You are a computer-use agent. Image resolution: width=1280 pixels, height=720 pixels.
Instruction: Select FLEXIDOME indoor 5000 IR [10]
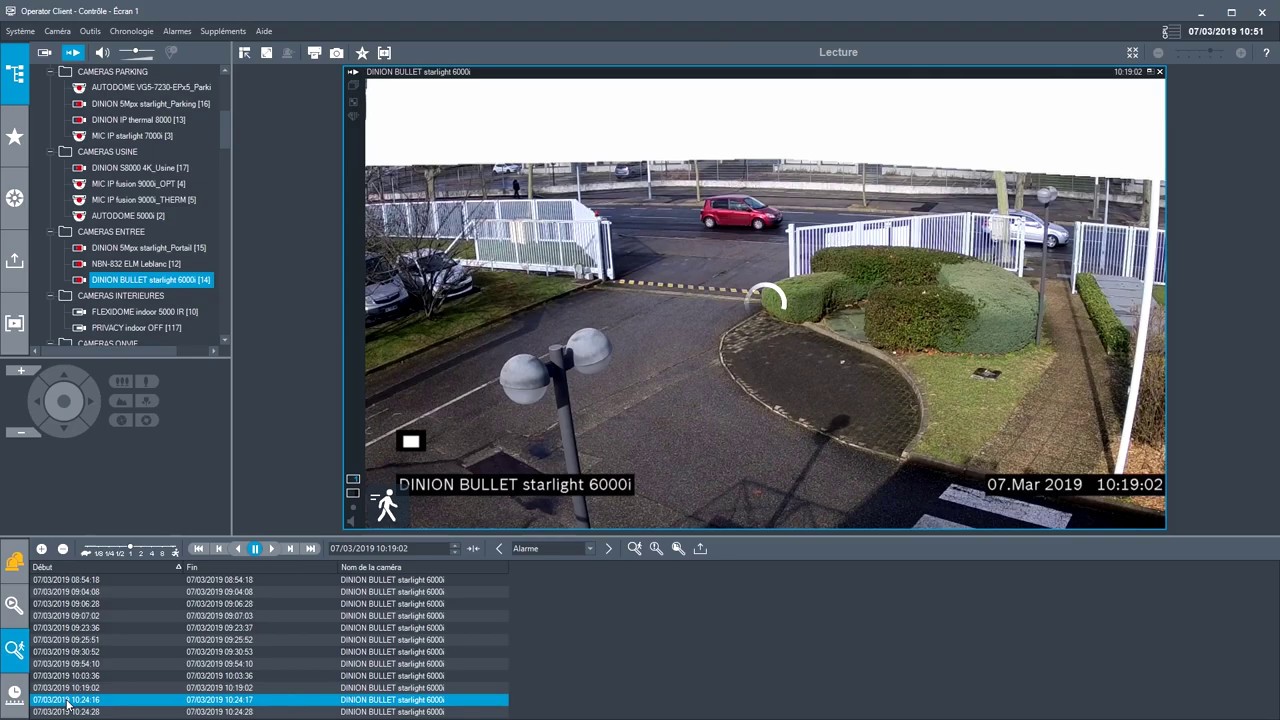(145, 312)
